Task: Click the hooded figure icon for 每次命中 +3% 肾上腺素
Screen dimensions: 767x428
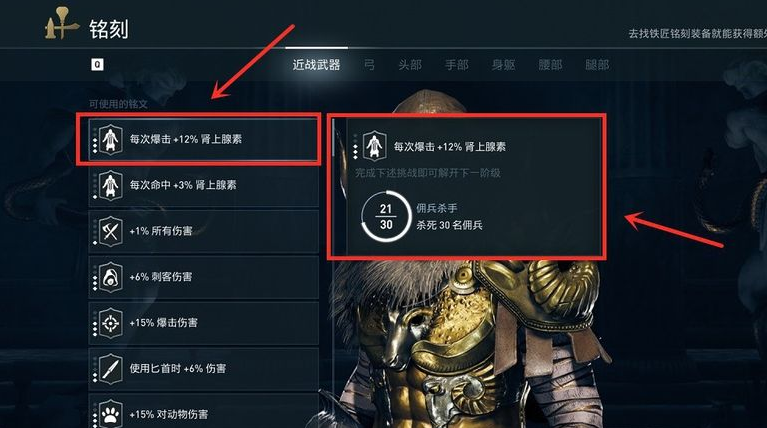Action: point(111,185)
